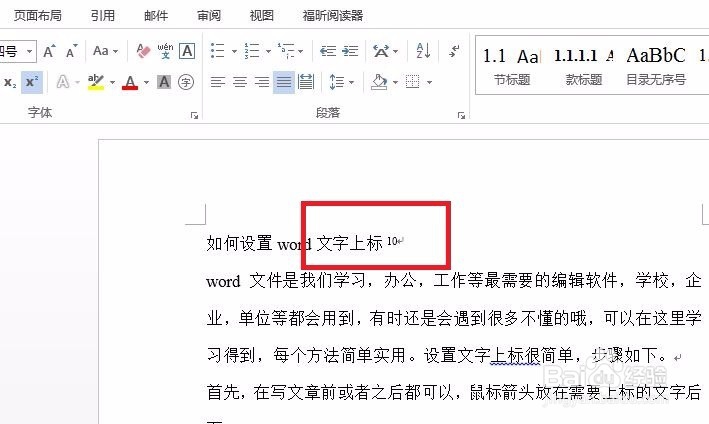Image resolution: width=709 pixels, height=424 pixels.
Task: Open font color dropdown arrow
Action: coord(146,83)
